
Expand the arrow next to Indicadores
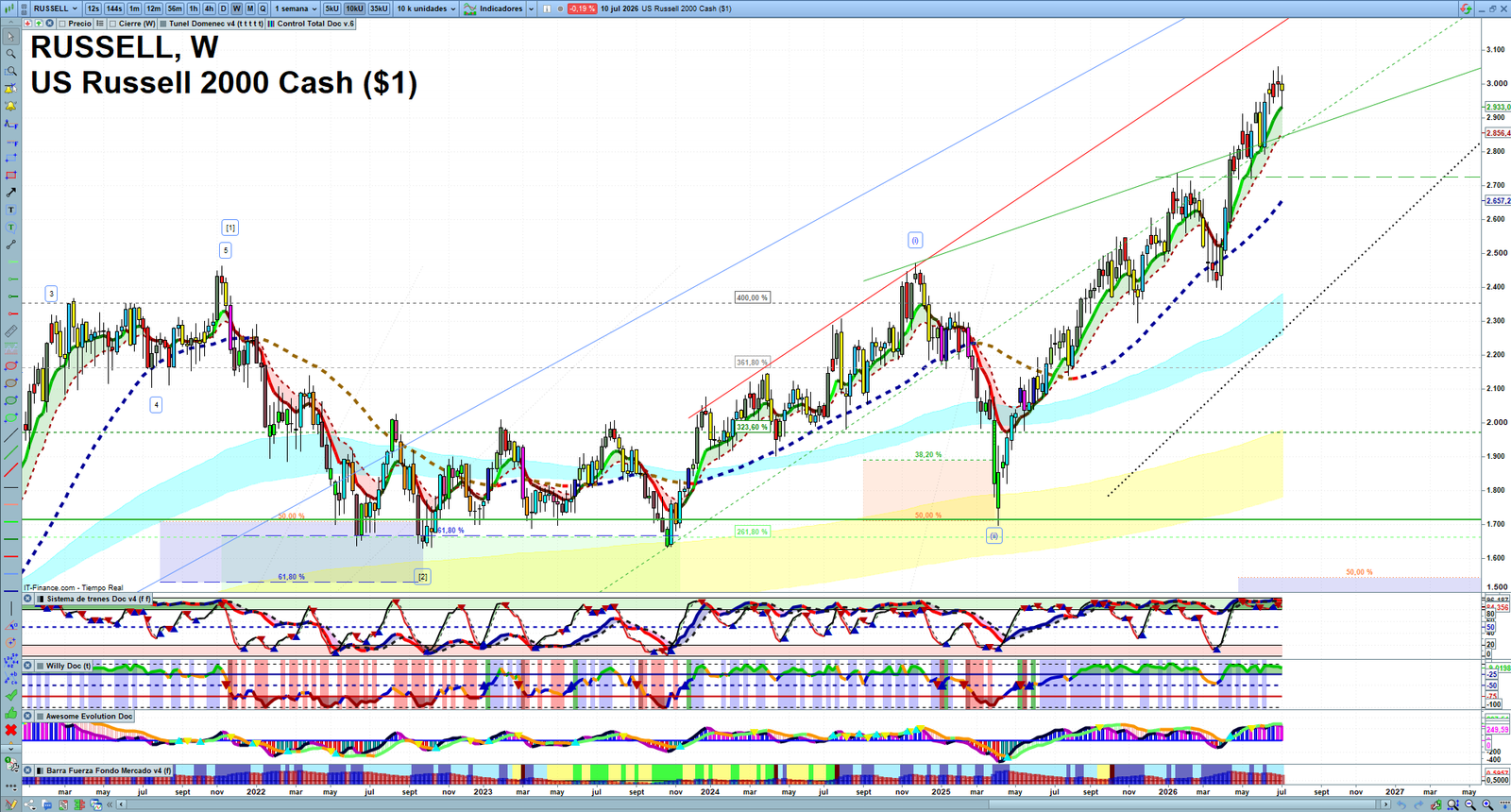point(531,8)
